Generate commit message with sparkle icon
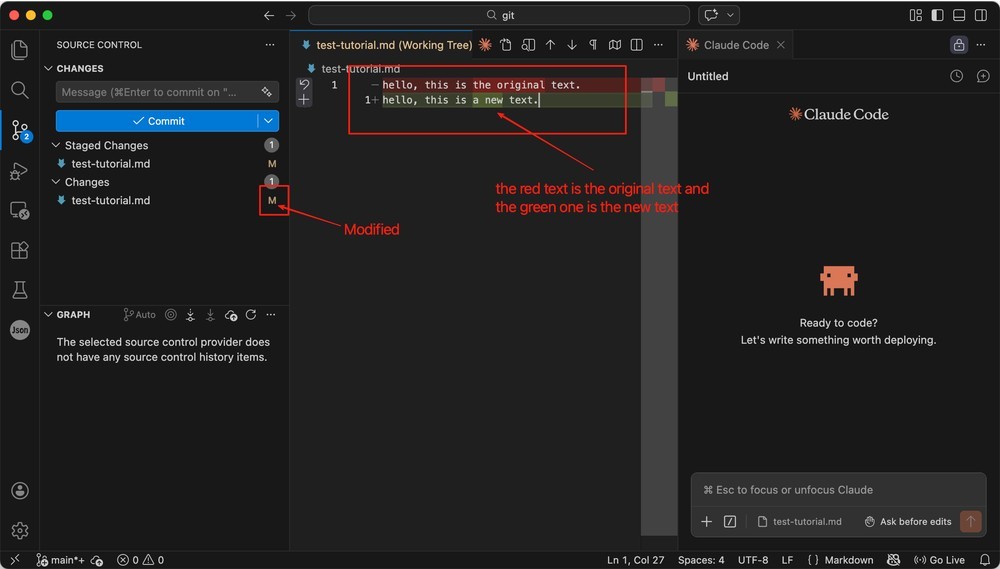This screenshot has height=569, width=1000. 267,92
